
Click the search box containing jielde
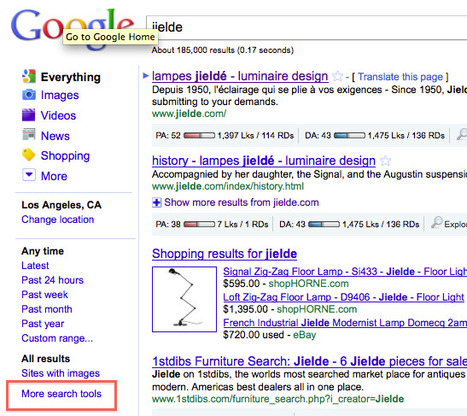(x=307, y=28)
